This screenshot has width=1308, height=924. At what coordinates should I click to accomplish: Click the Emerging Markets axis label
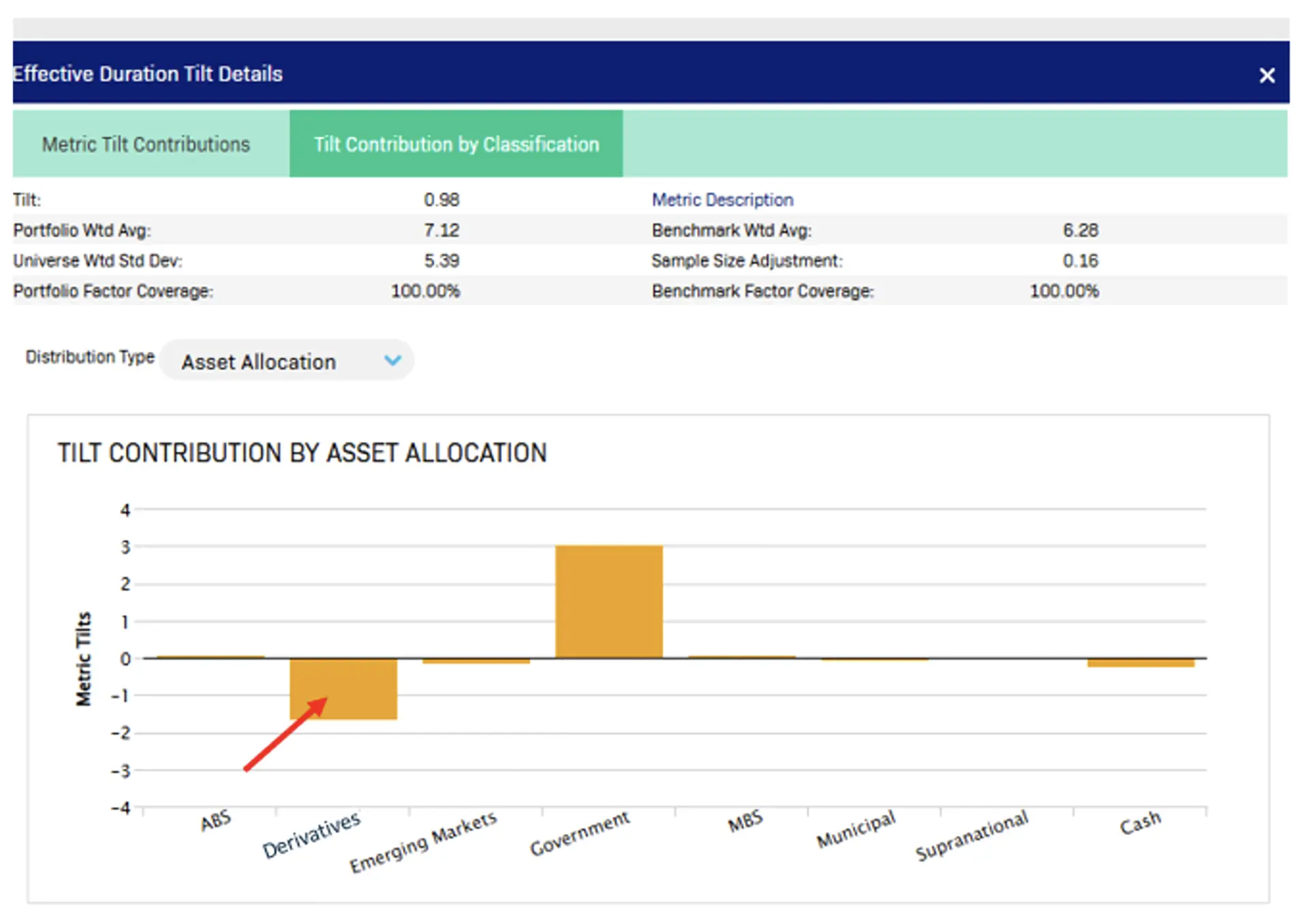(423, 842)
